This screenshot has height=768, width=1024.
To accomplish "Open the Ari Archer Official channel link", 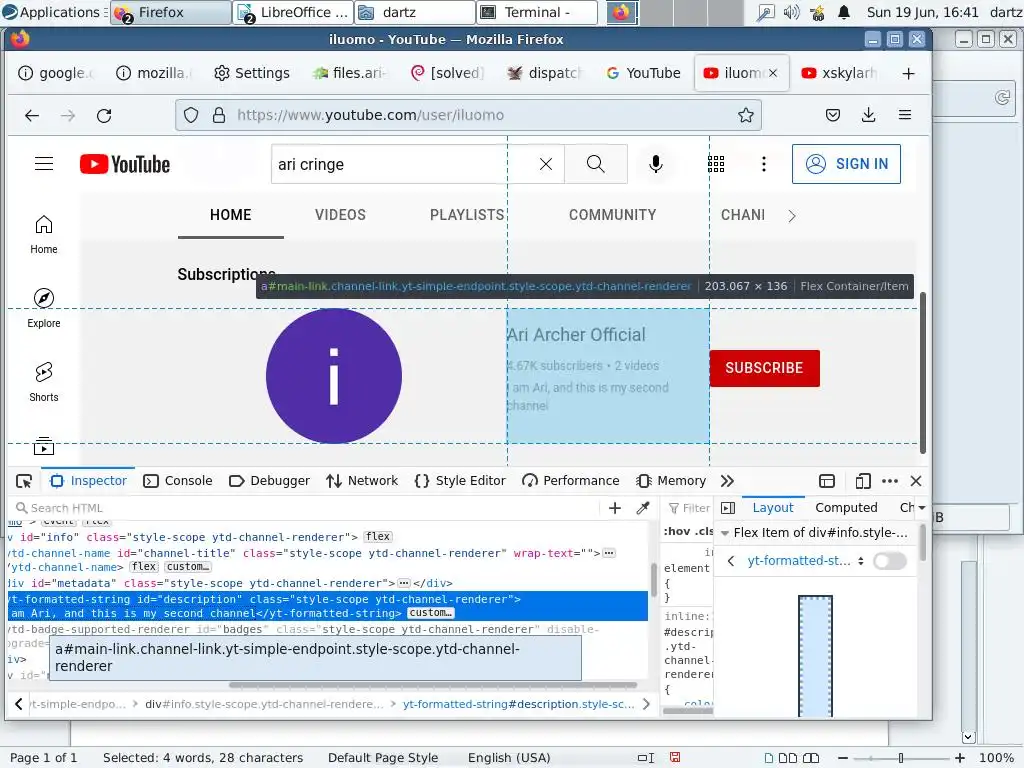I will 576,335.
